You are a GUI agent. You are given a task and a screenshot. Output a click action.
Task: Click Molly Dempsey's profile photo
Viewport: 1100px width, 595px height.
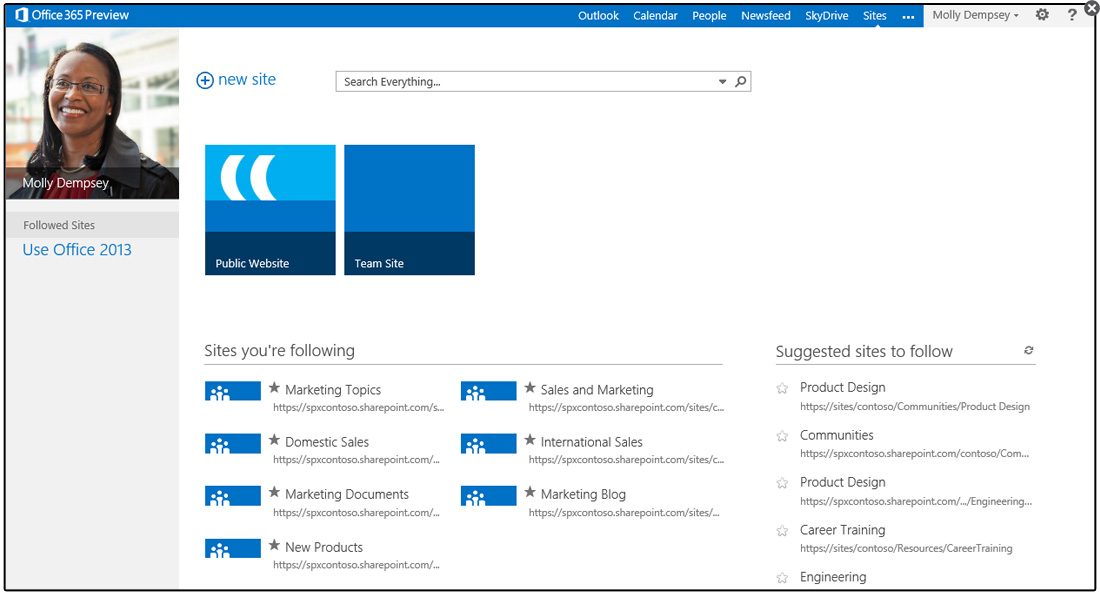pos(92,114)
